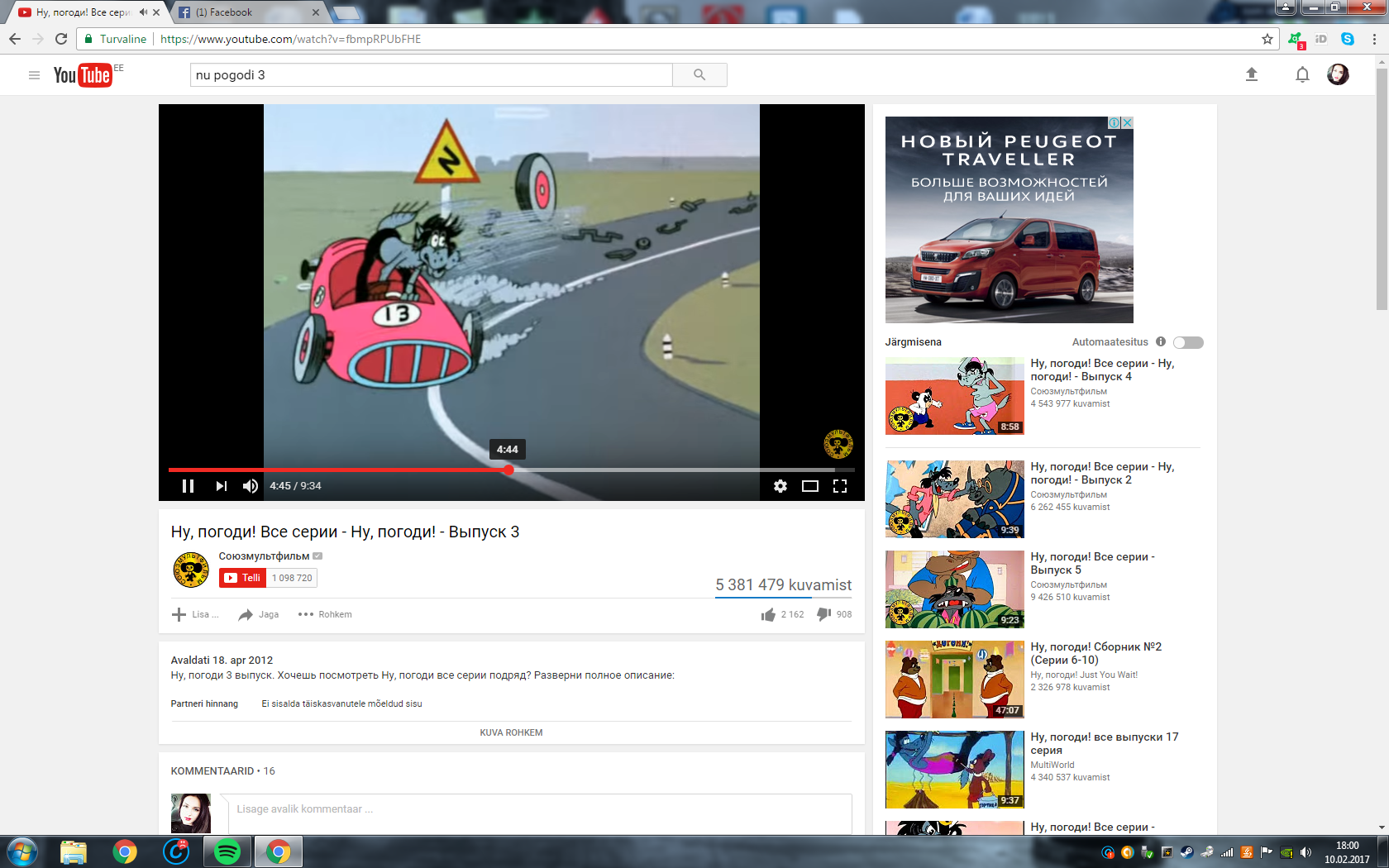Open the Skype extension icon
Screen dimensions: 1389x868
(x=1348, y=39)
